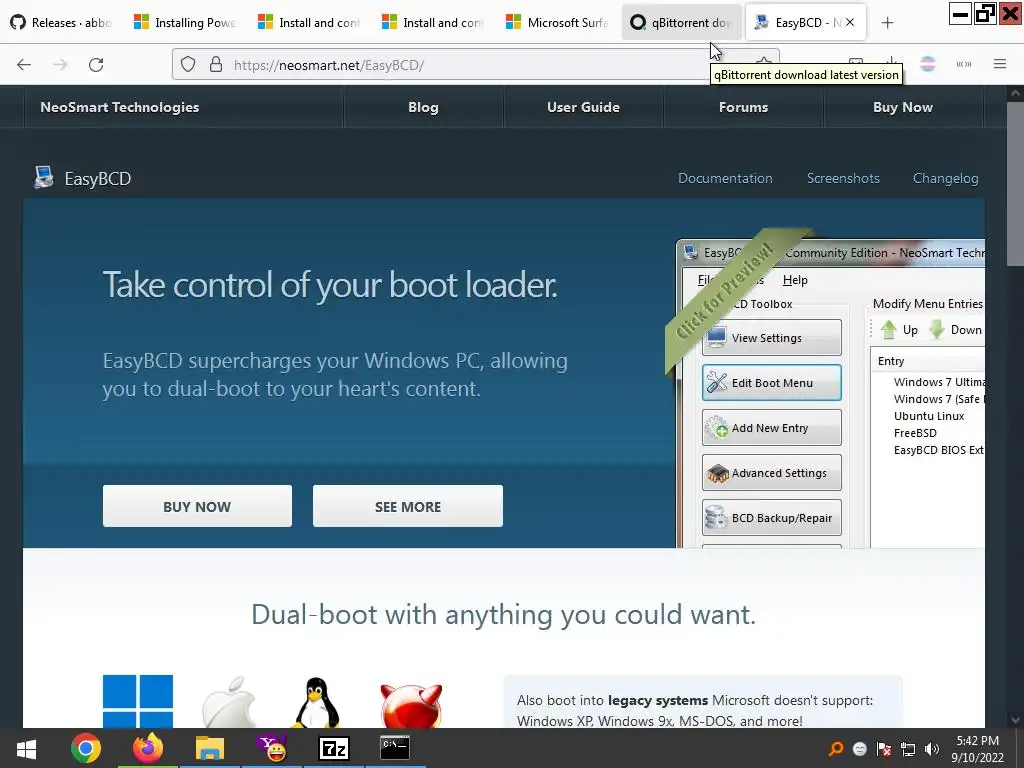This screenshot has width=1024, height=768.
Task: Click the orange search tray icon
Action: [x=836, y=748]
